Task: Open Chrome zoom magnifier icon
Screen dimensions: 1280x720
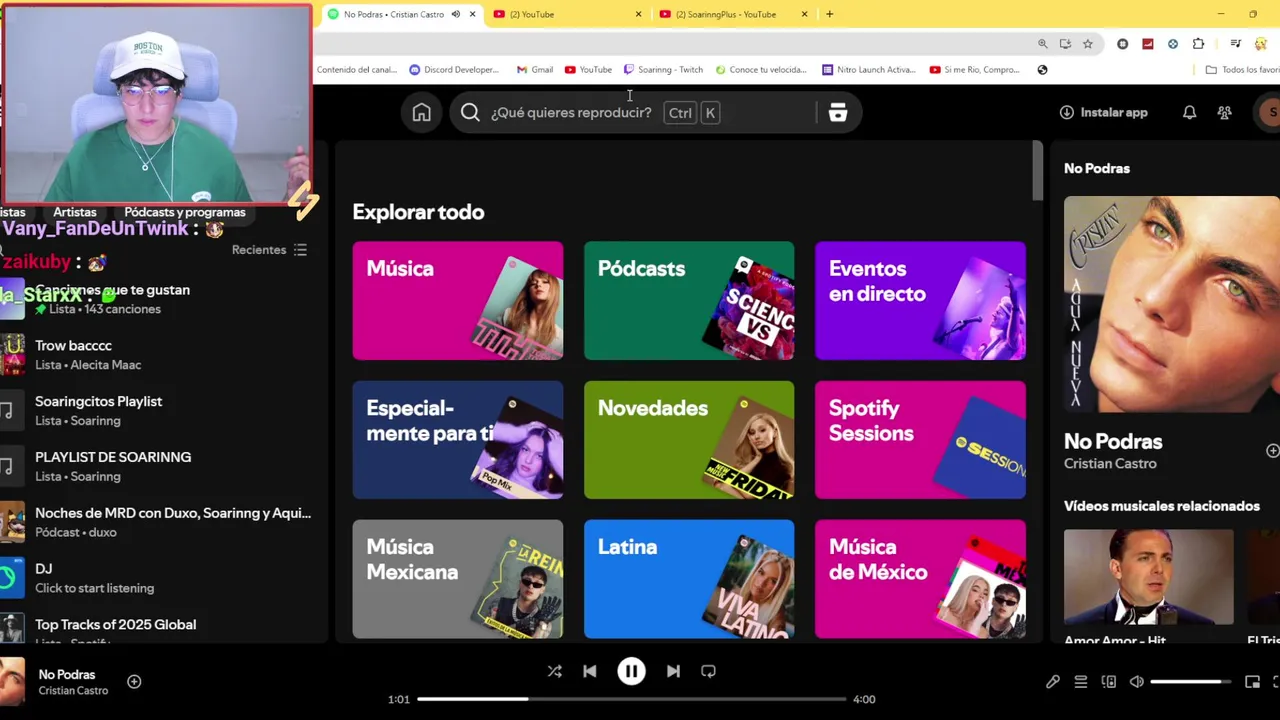Action: click(1042, 44)
